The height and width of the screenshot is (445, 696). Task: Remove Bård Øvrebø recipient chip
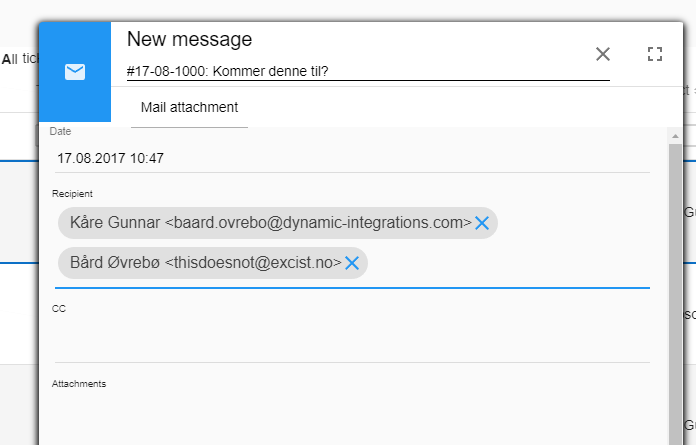tap(352, 263)
